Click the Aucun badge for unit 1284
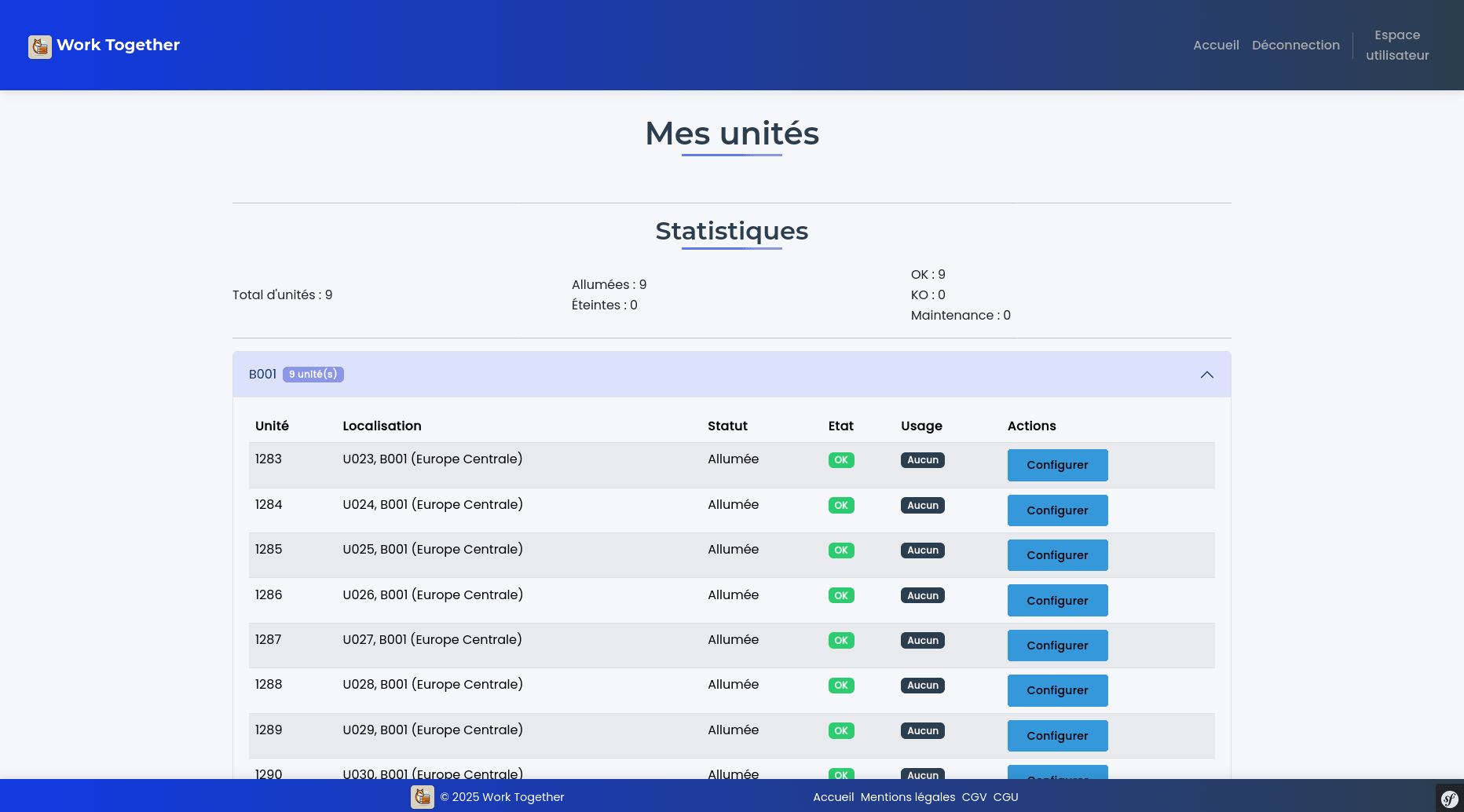Image resolution: width=1464 pixels, height=812 pixels. tap(923, 506)
